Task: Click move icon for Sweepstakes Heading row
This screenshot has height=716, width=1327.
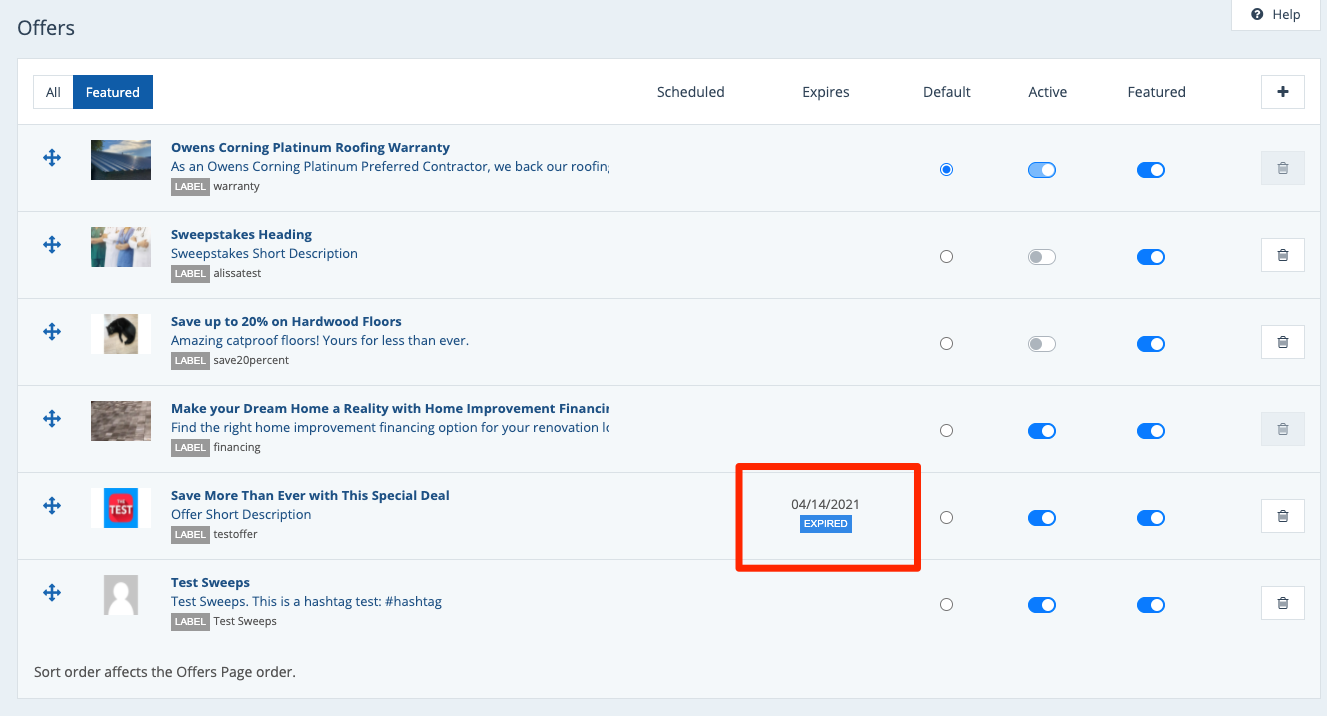Action: tap(52, 245)
